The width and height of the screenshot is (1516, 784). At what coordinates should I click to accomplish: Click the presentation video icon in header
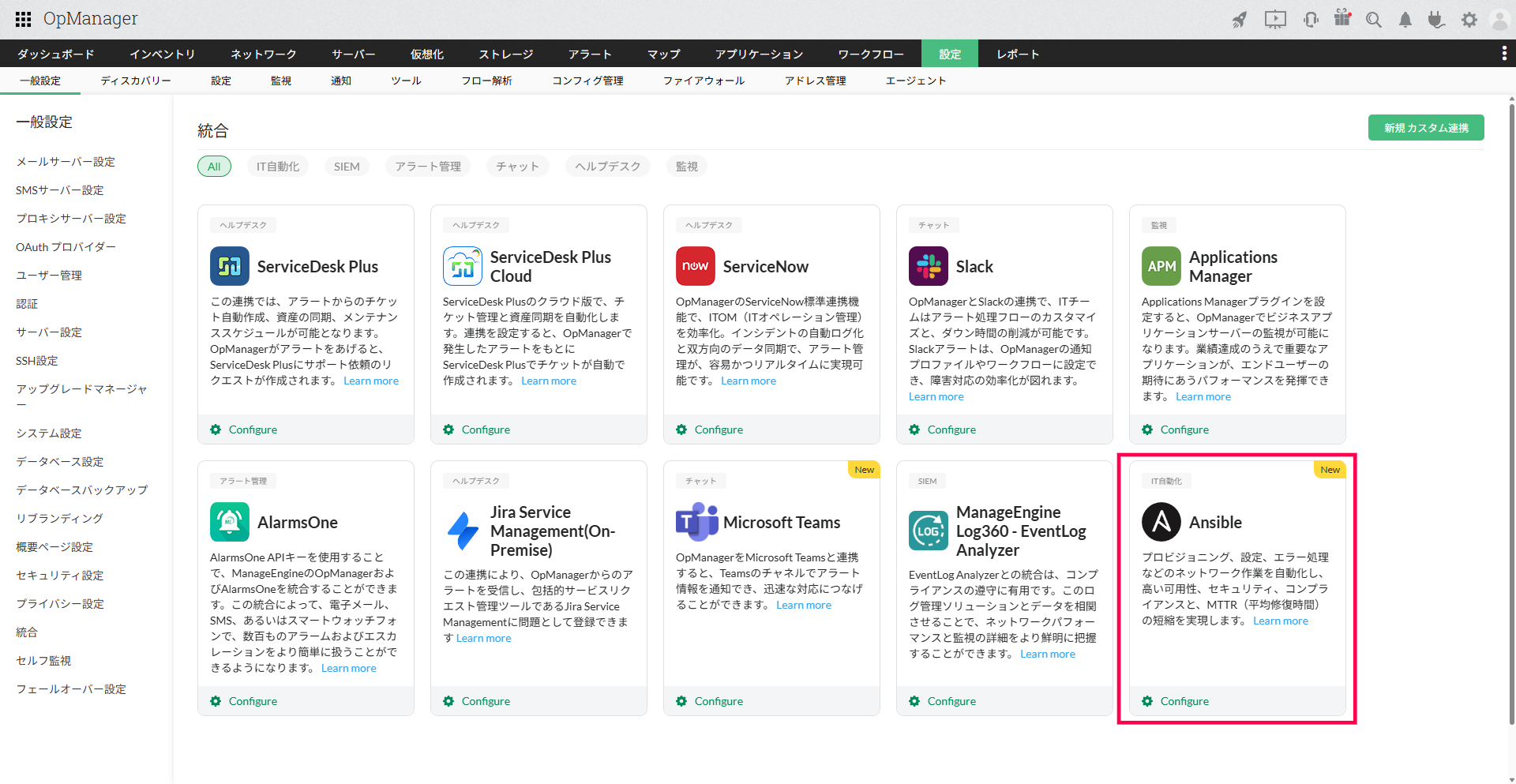tap(1275, 20)
